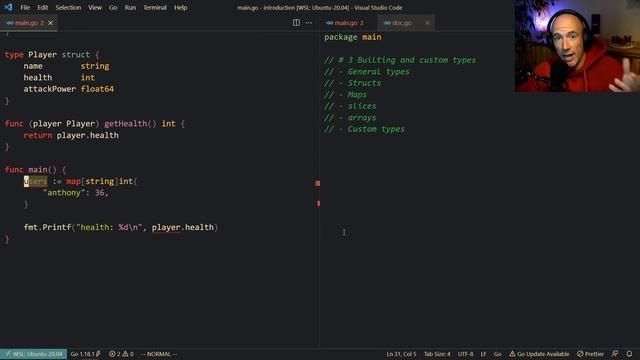Split the editor with split icon
This screenshot has width=640, height=360.
click(296, 23)
